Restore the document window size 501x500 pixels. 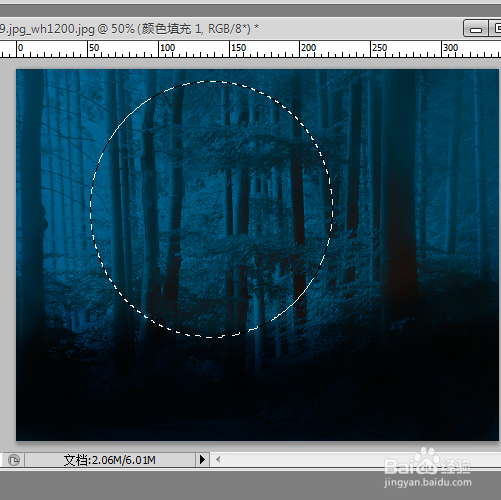(x=496, y=28)
